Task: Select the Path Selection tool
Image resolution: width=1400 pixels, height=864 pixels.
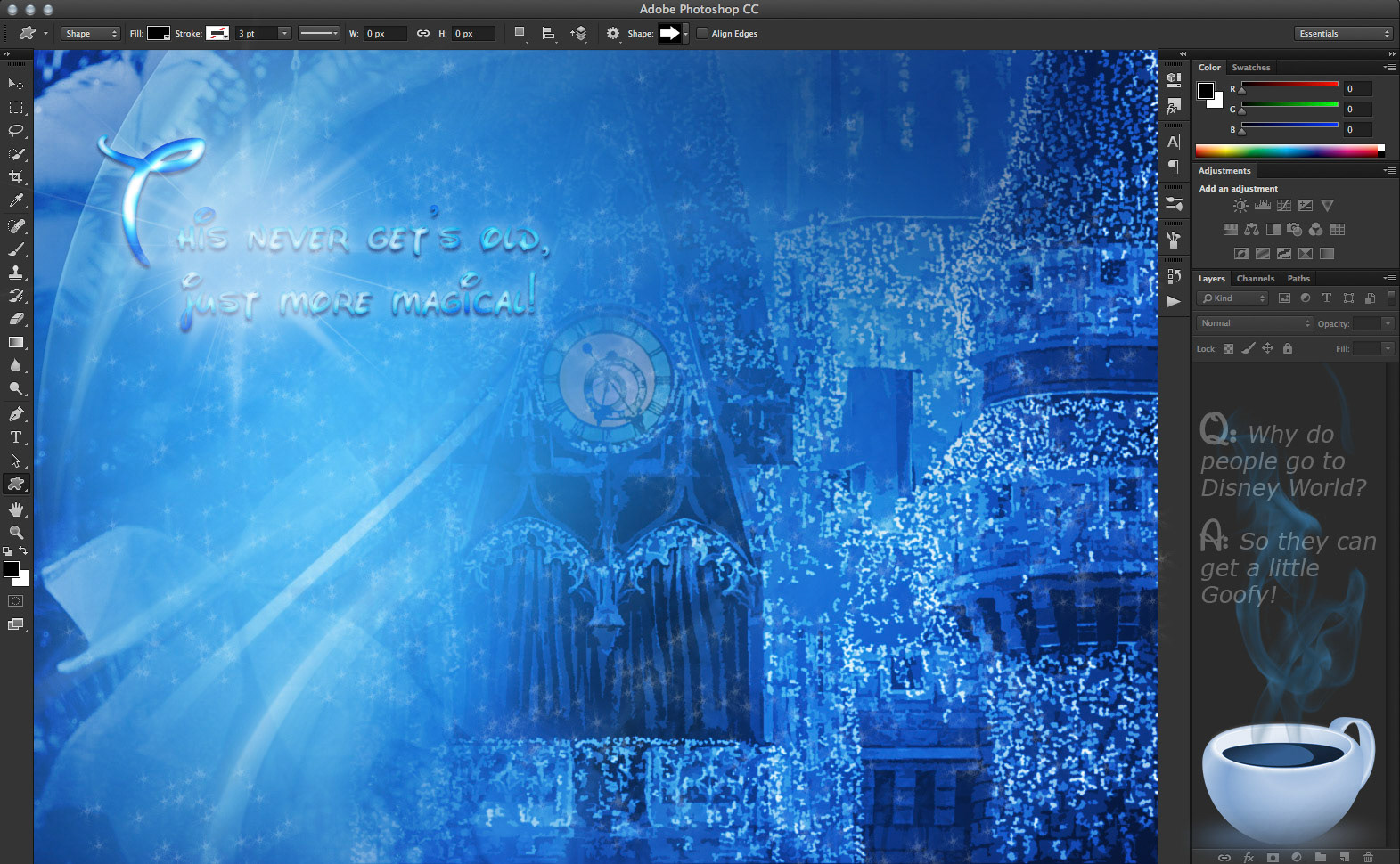Action: (16, 461)
